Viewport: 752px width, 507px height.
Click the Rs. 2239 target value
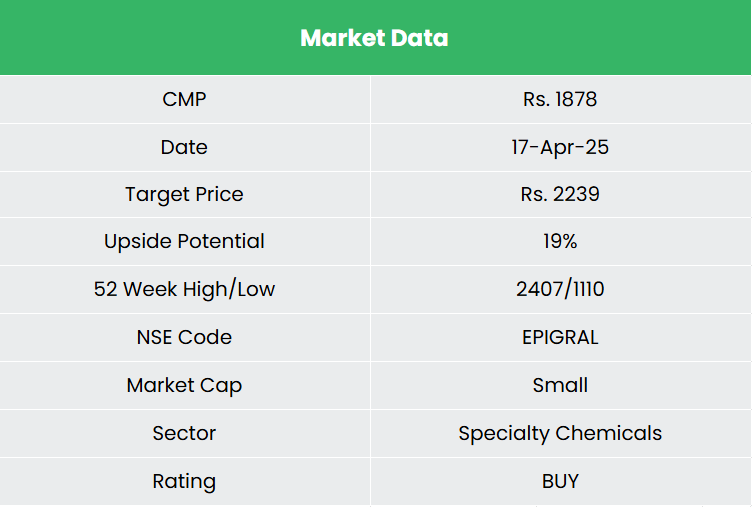pos(560,194)
